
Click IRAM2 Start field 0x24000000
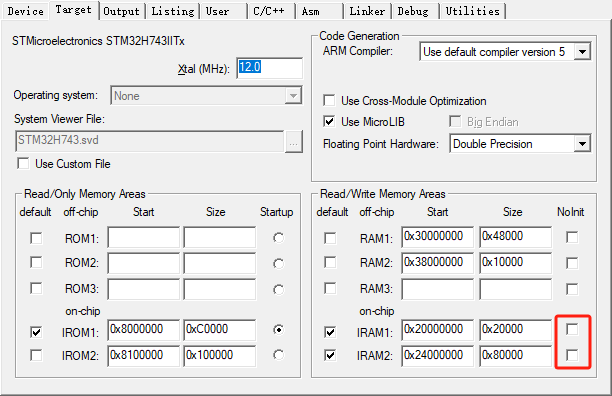438,356
